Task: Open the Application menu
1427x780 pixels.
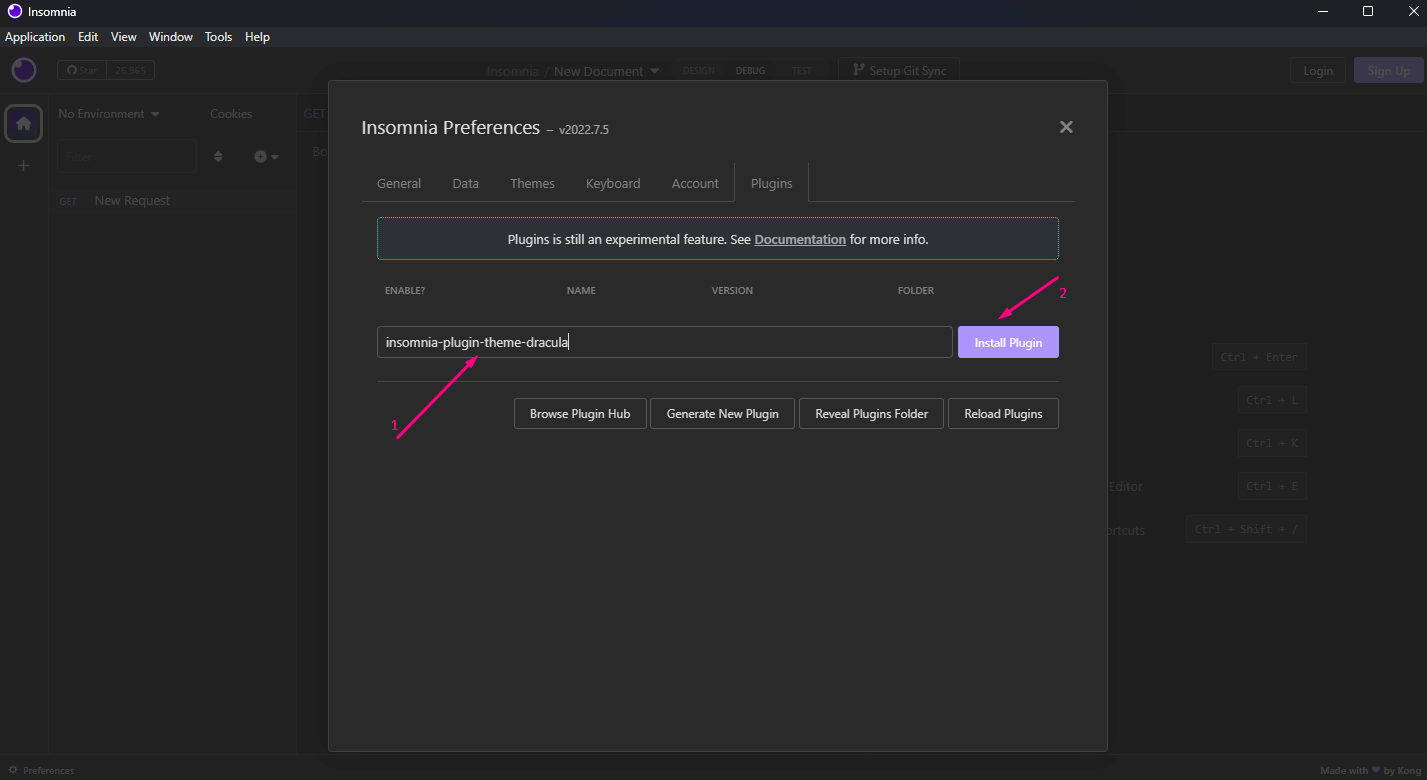Action: point(35,37)
